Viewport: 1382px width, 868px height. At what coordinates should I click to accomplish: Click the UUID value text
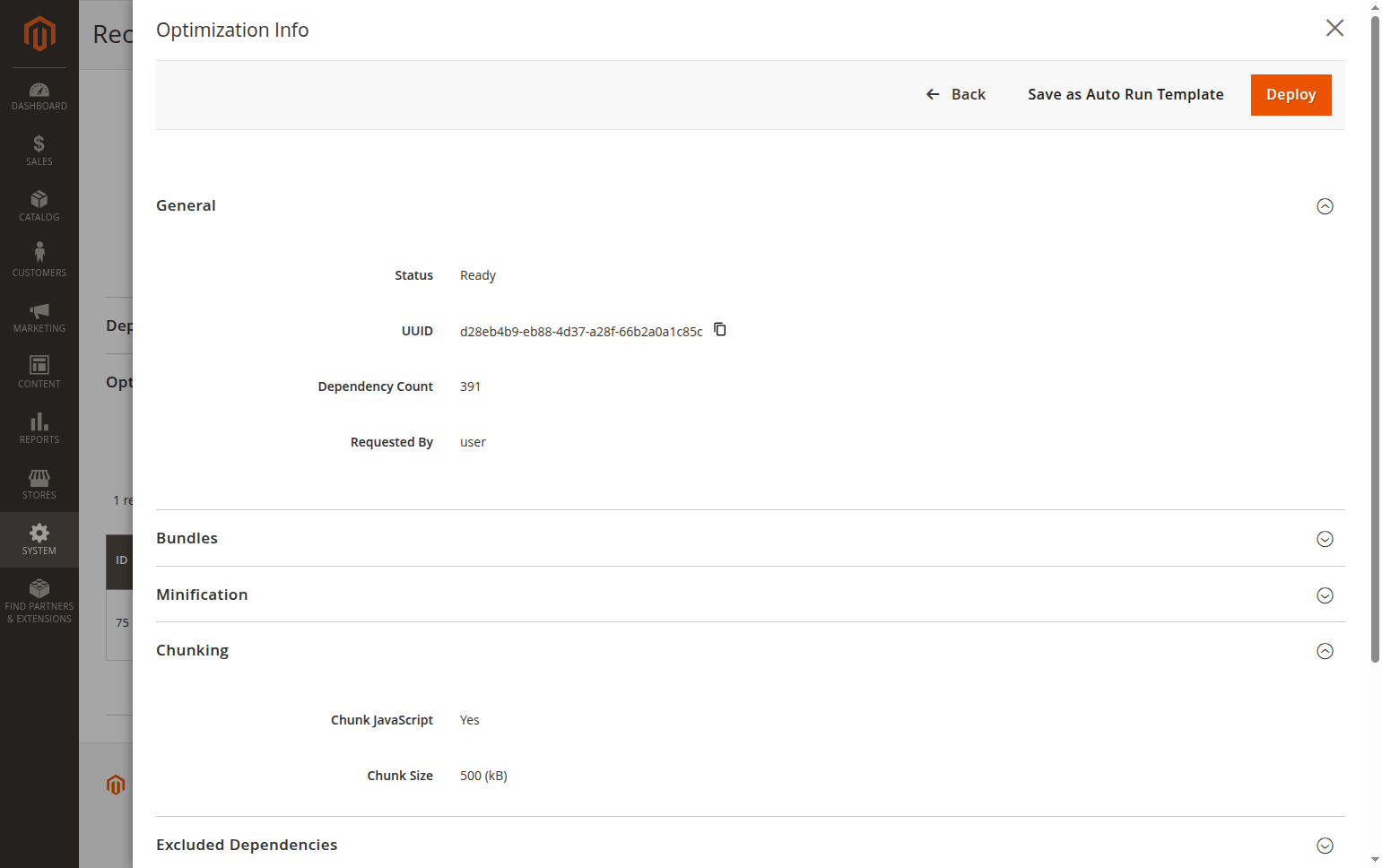click(x=581, y=332)
